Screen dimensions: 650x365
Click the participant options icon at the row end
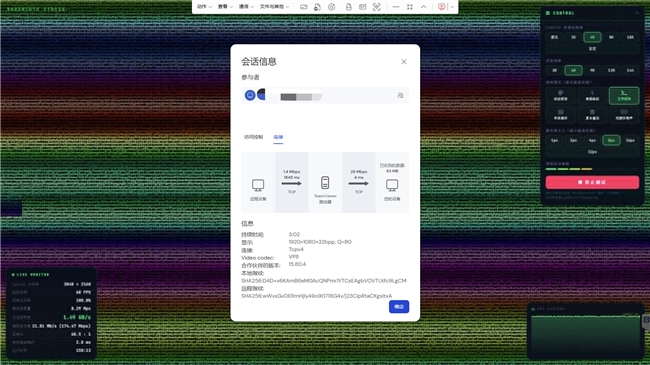(400, 95)
